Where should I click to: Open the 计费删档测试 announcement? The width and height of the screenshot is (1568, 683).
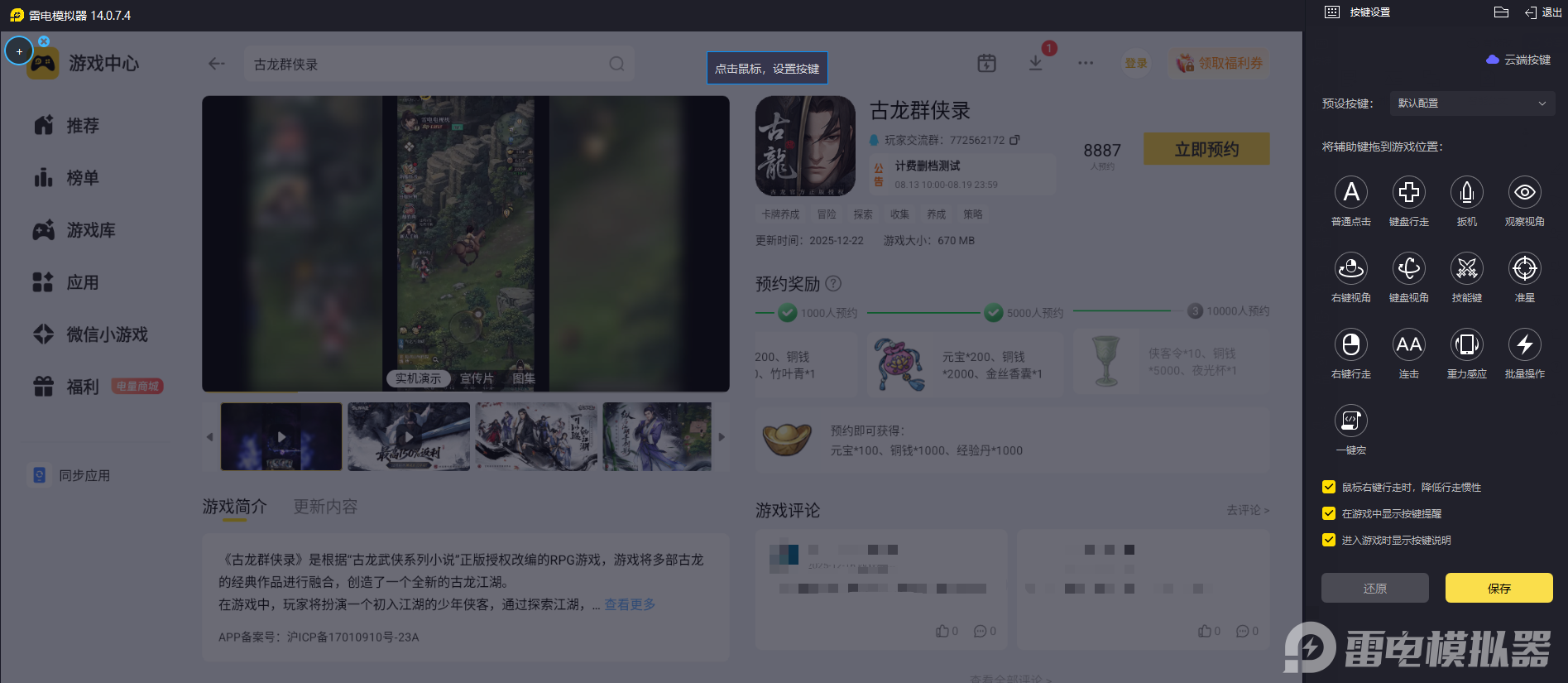click(962, 174)
